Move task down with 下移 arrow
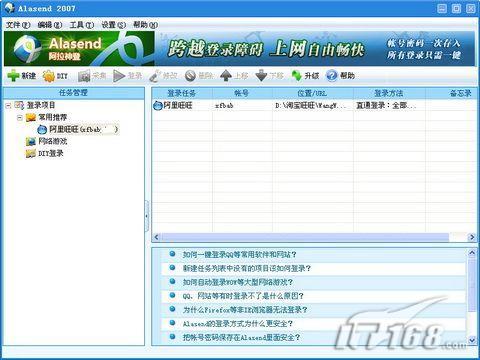The height and width of the screenshot is (360, 480). 261,76
